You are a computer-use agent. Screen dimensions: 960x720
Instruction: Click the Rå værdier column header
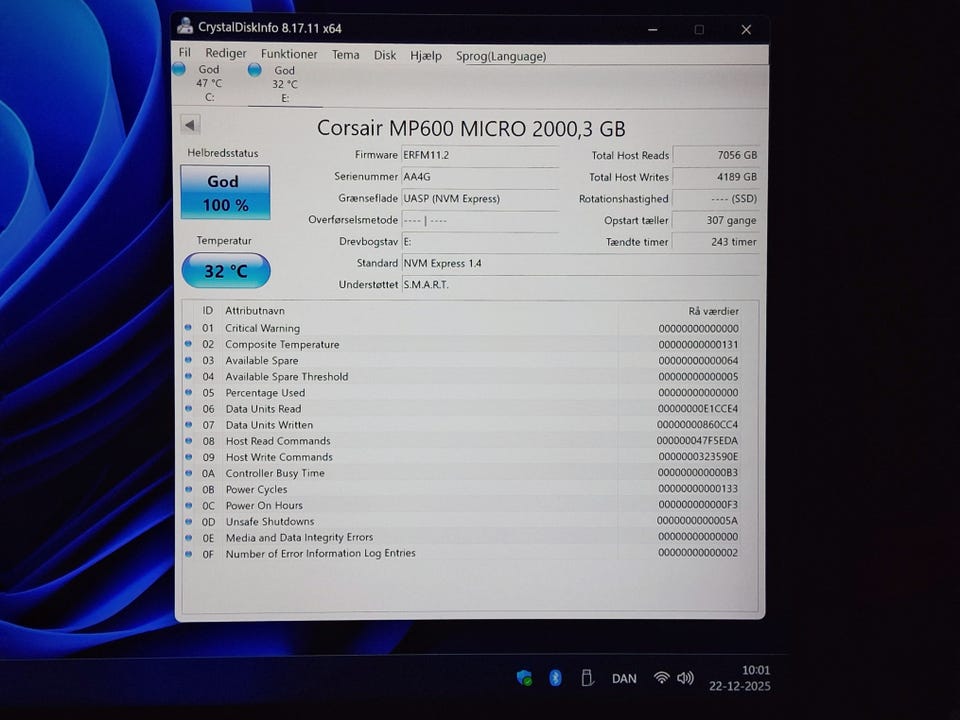coord(713,311)
